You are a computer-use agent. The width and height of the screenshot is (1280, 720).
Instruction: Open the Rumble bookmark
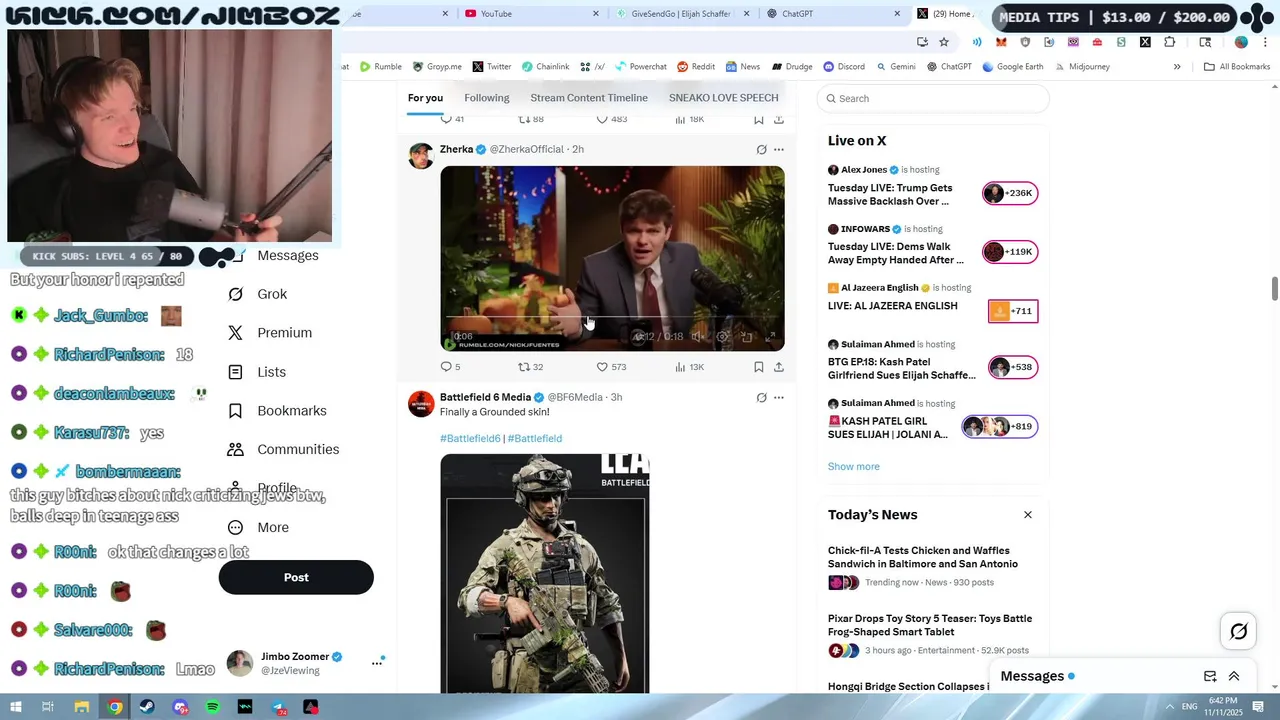[x=381, y=67]
